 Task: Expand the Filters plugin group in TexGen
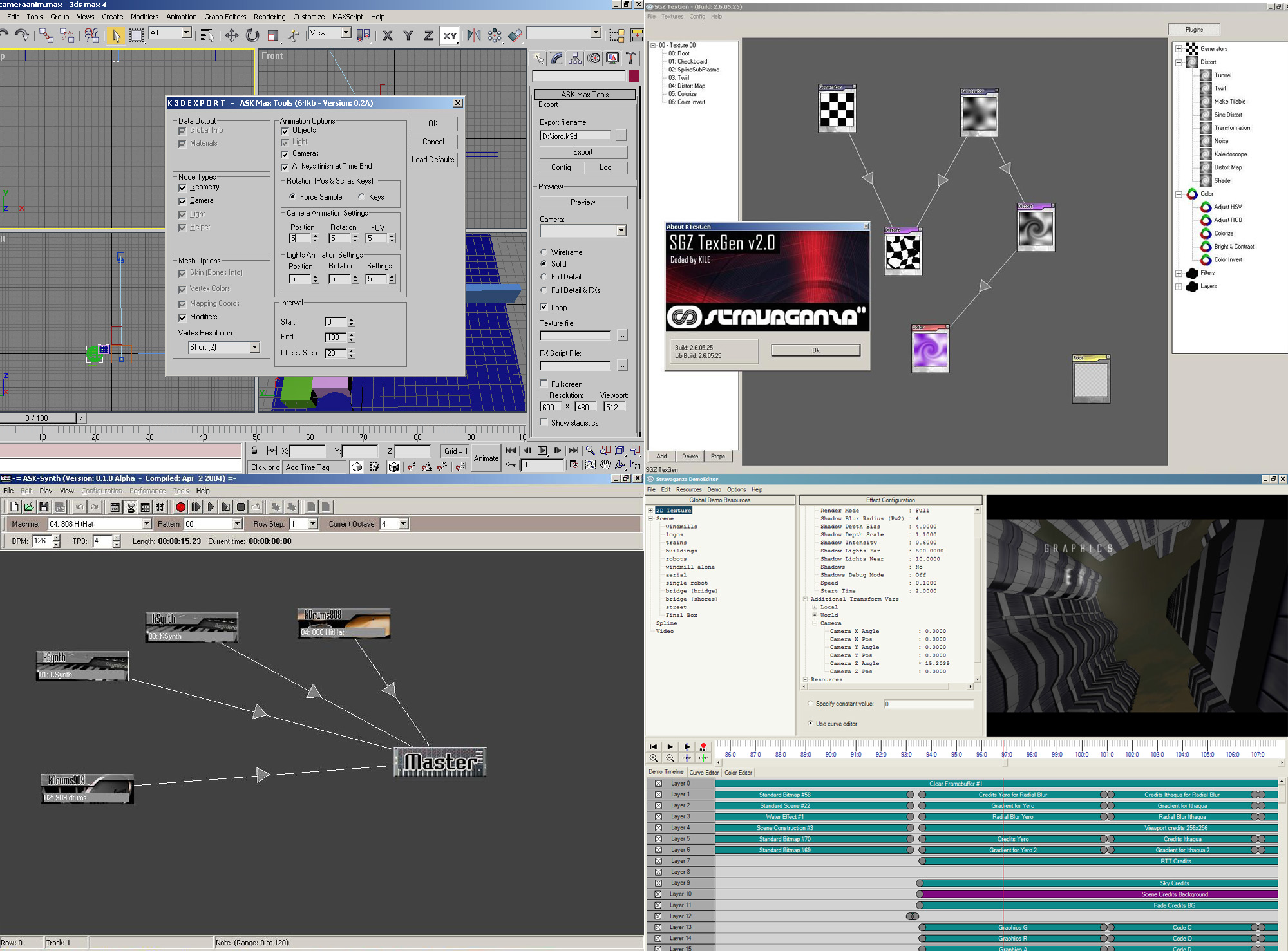(1179, 273)
